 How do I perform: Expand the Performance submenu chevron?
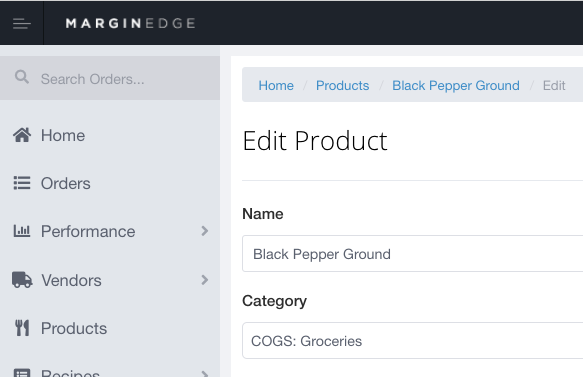coord(204,231)
